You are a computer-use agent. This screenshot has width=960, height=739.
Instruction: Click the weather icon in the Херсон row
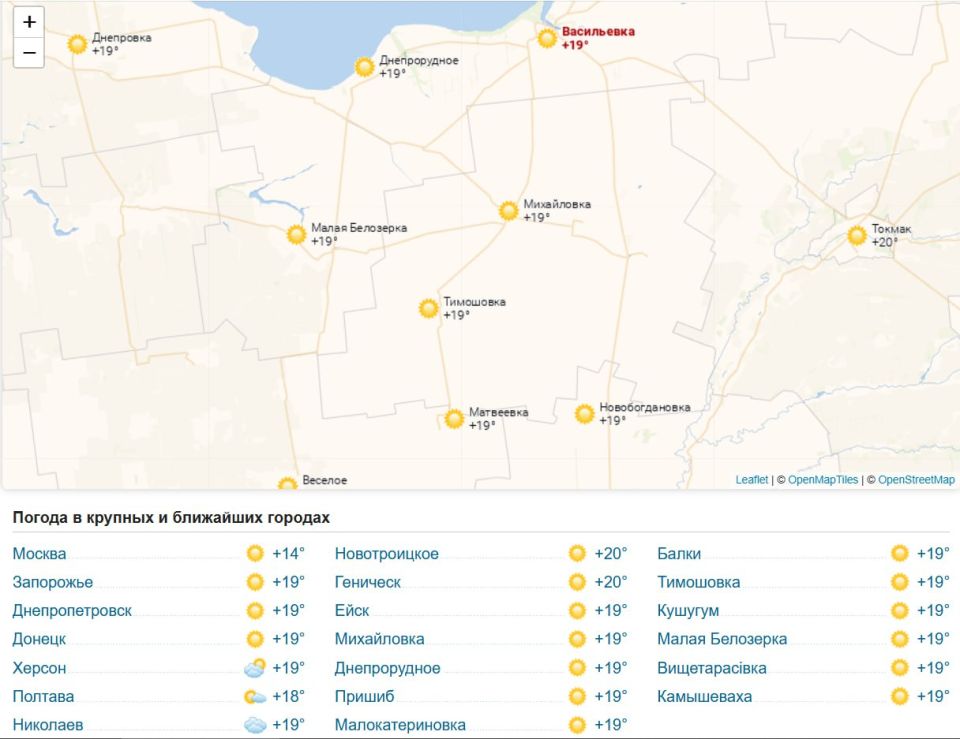tap(255, 668)
